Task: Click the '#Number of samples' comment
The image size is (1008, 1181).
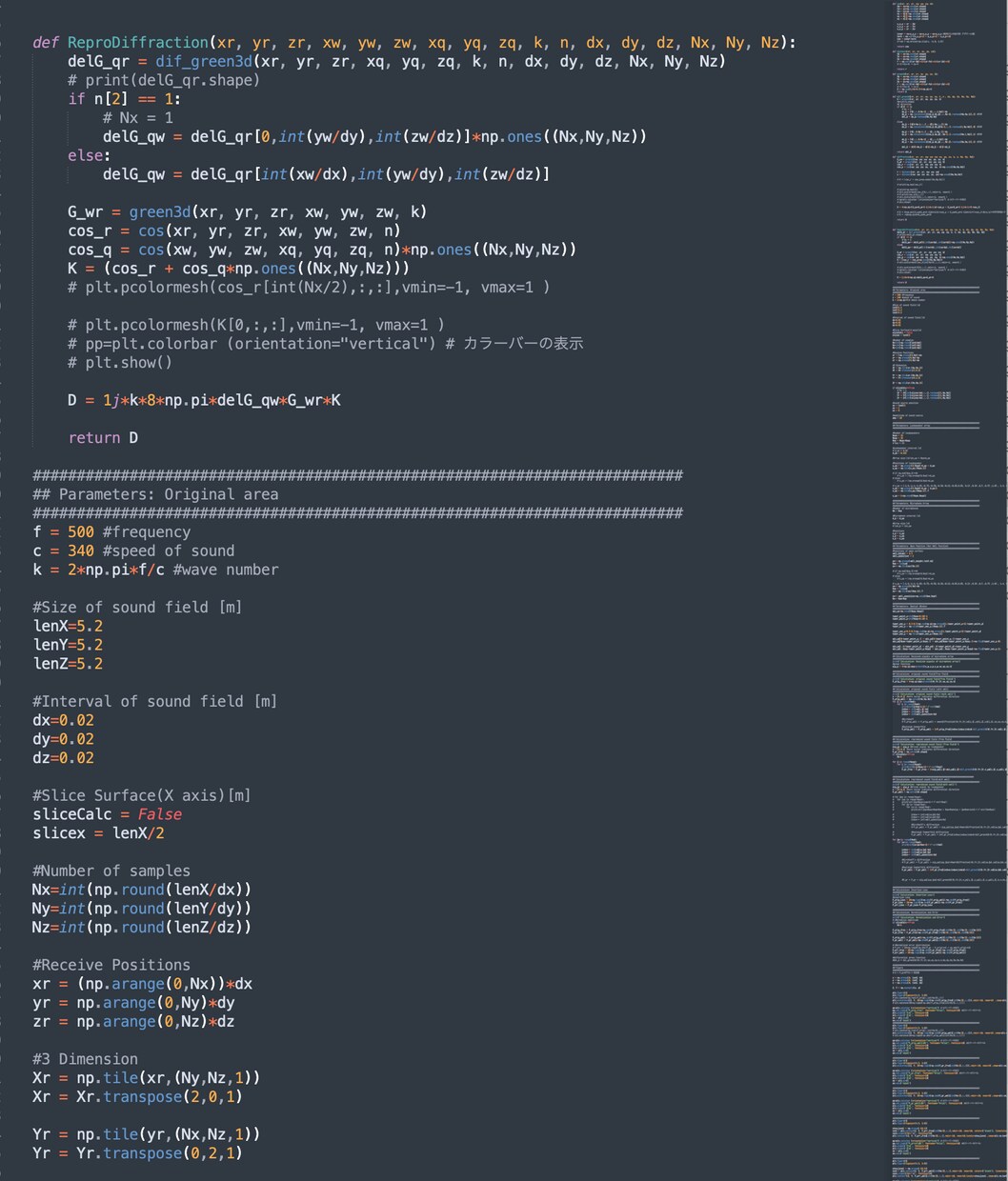Action: [x=111, y=871]
